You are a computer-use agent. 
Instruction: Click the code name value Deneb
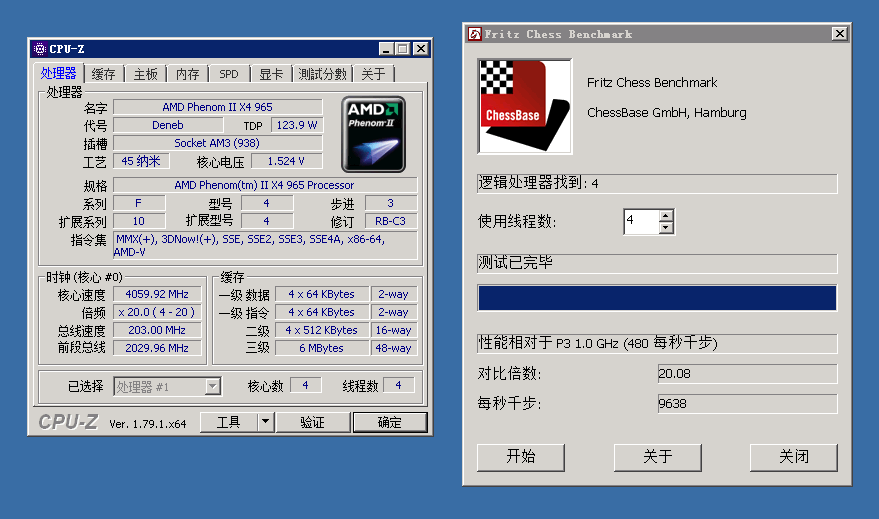tap(168, 125)
